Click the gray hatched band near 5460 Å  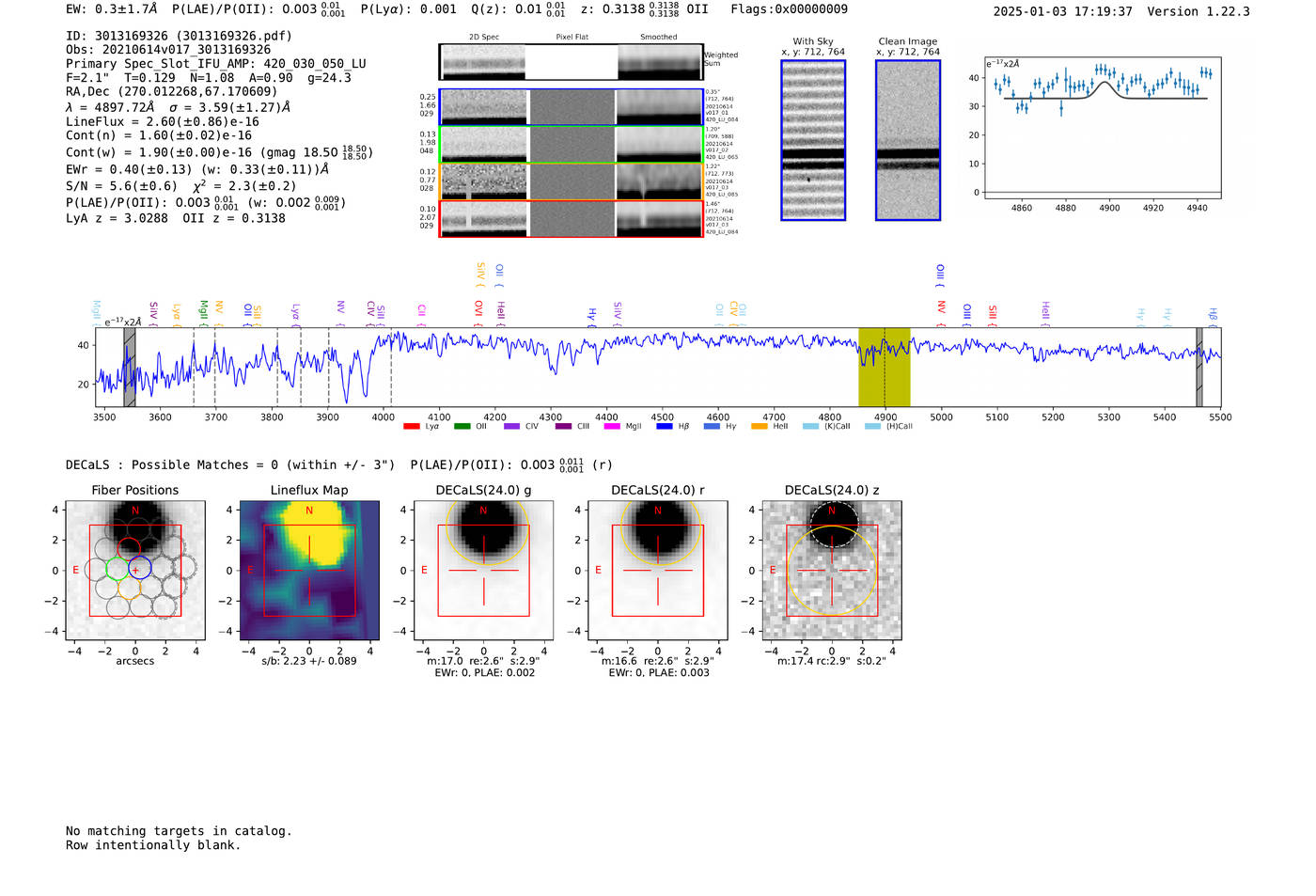pos(1199,368)
